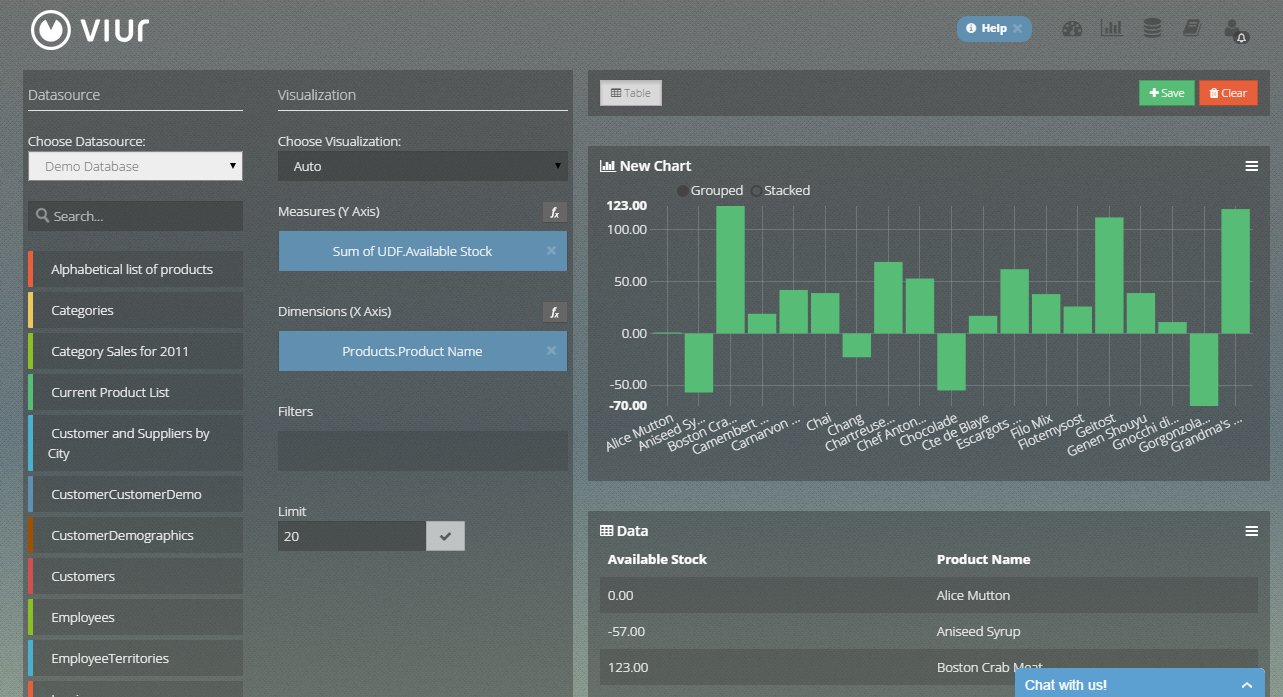1283x697 pixels.
Task: Click the New Chart panel title
Action: (655, 166)
